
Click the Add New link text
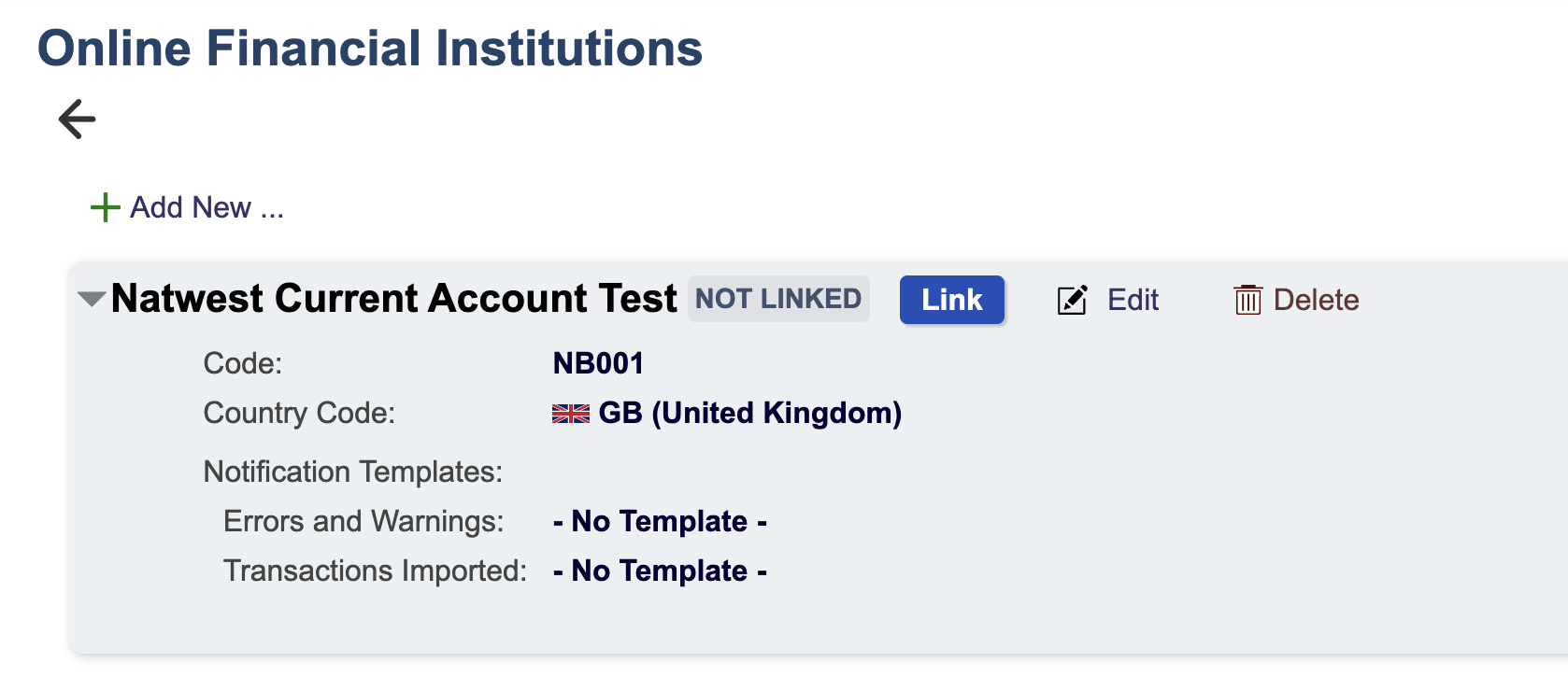tap(206, 207)
